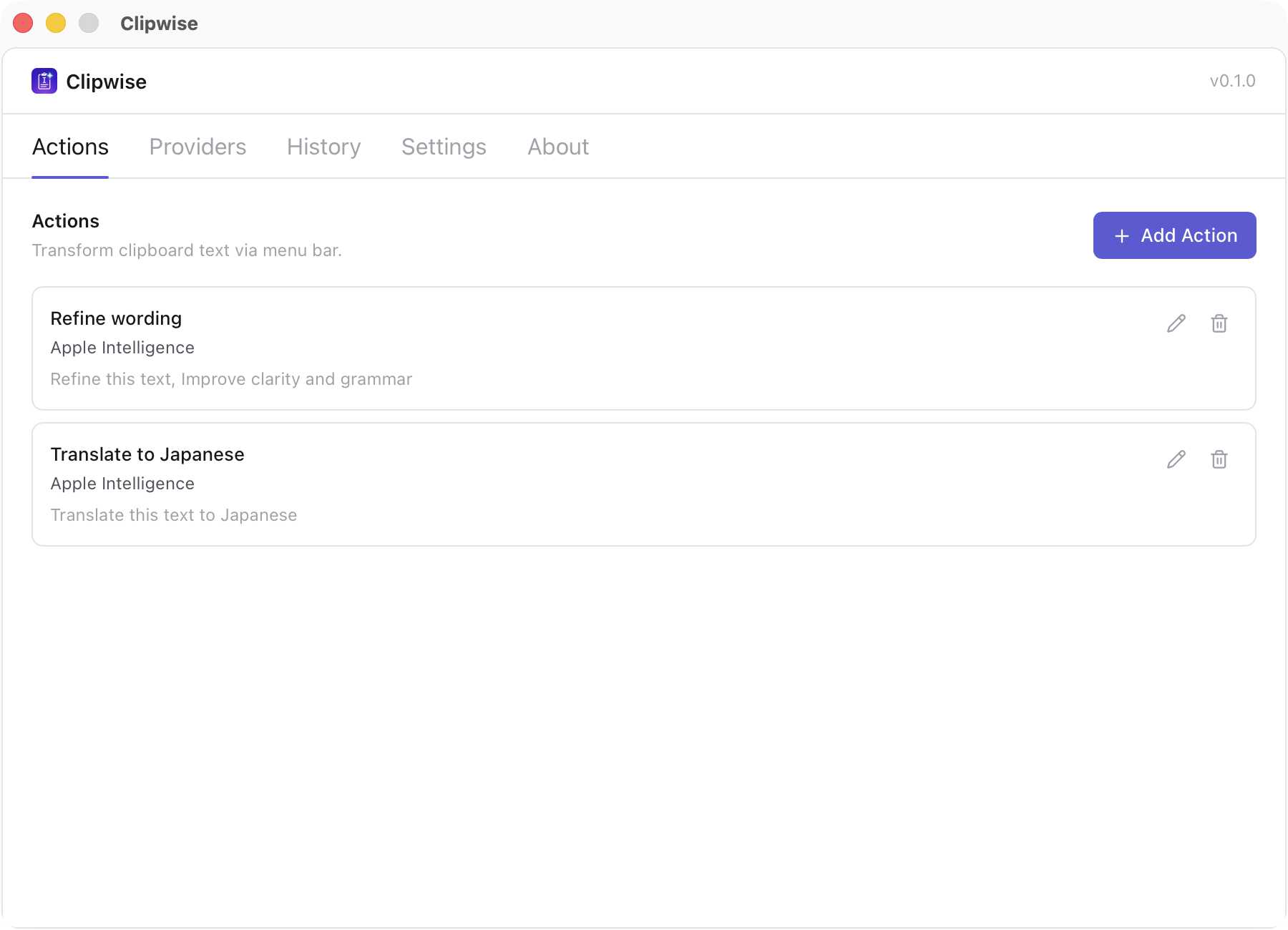1288x930 pixels.
Task: Click the Add Action button
Action: [x=1174, y=235]
